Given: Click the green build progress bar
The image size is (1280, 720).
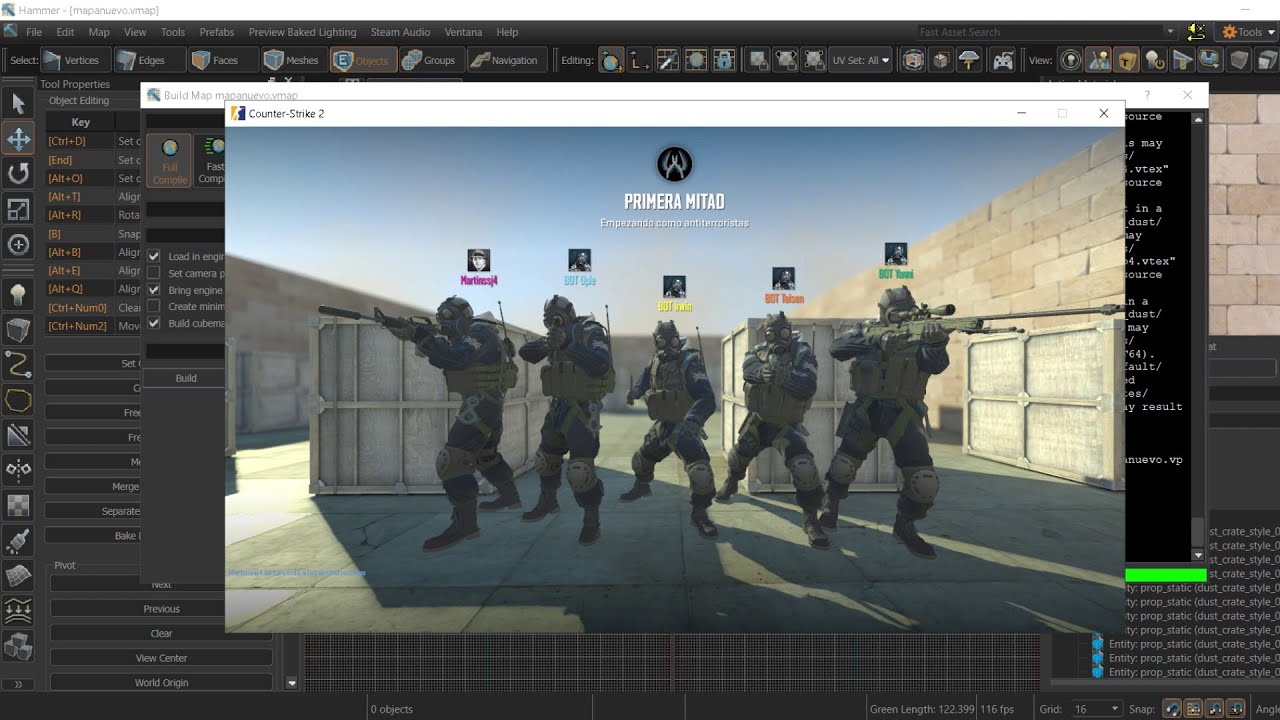Looking at the screenshot, I should click(x=1165, y=575).
